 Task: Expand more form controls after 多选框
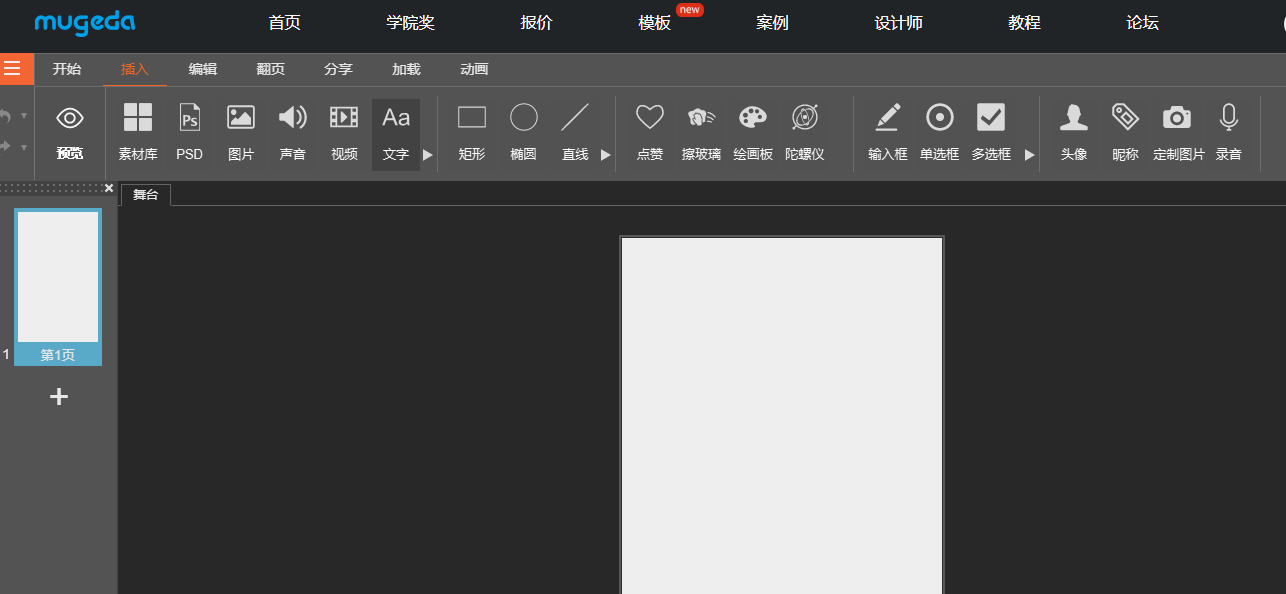[1030, 155]
